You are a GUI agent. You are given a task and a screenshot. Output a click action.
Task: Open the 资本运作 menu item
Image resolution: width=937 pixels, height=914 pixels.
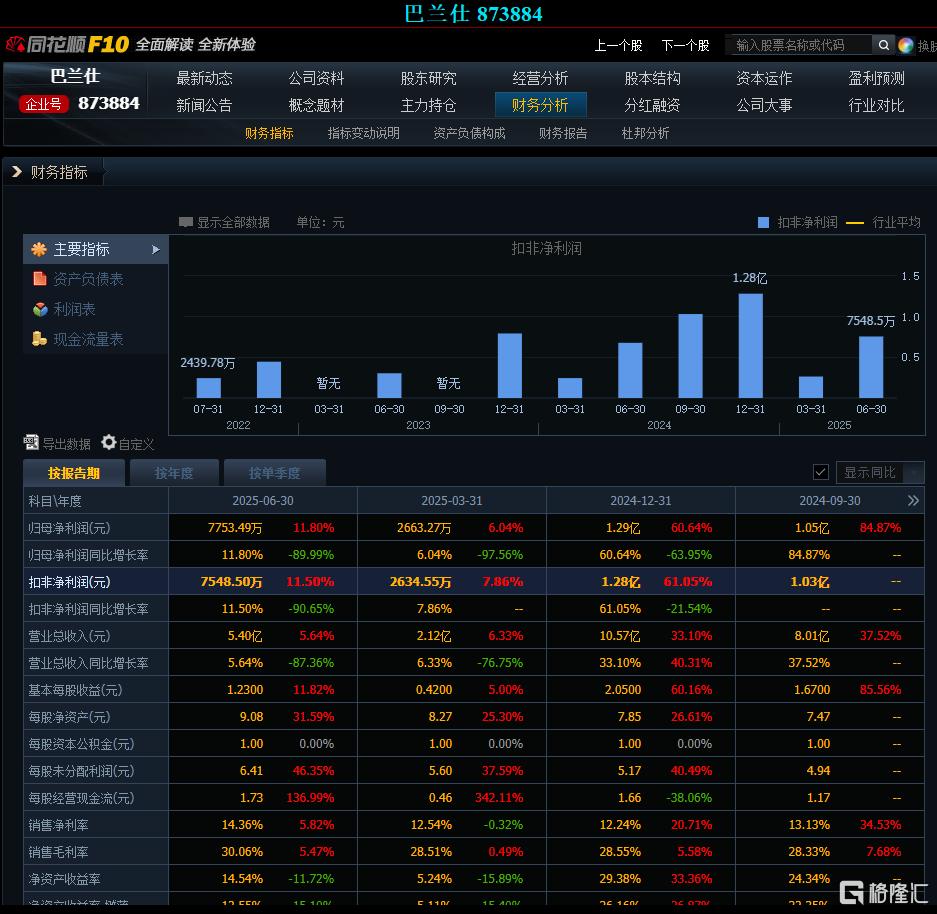pyautogui.click(x=764, y=78)
